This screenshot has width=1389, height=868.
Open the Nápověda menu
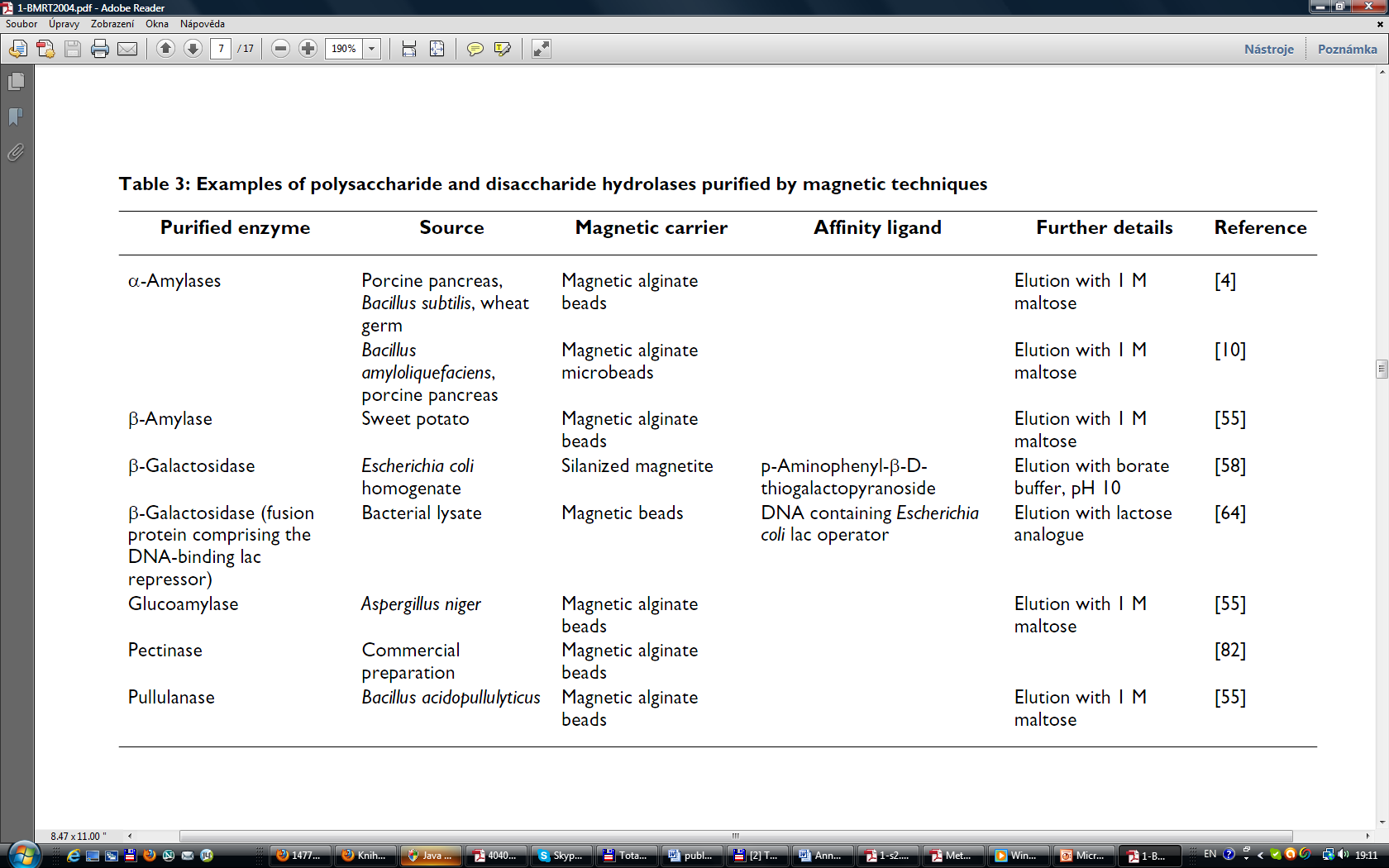[203, 24]
